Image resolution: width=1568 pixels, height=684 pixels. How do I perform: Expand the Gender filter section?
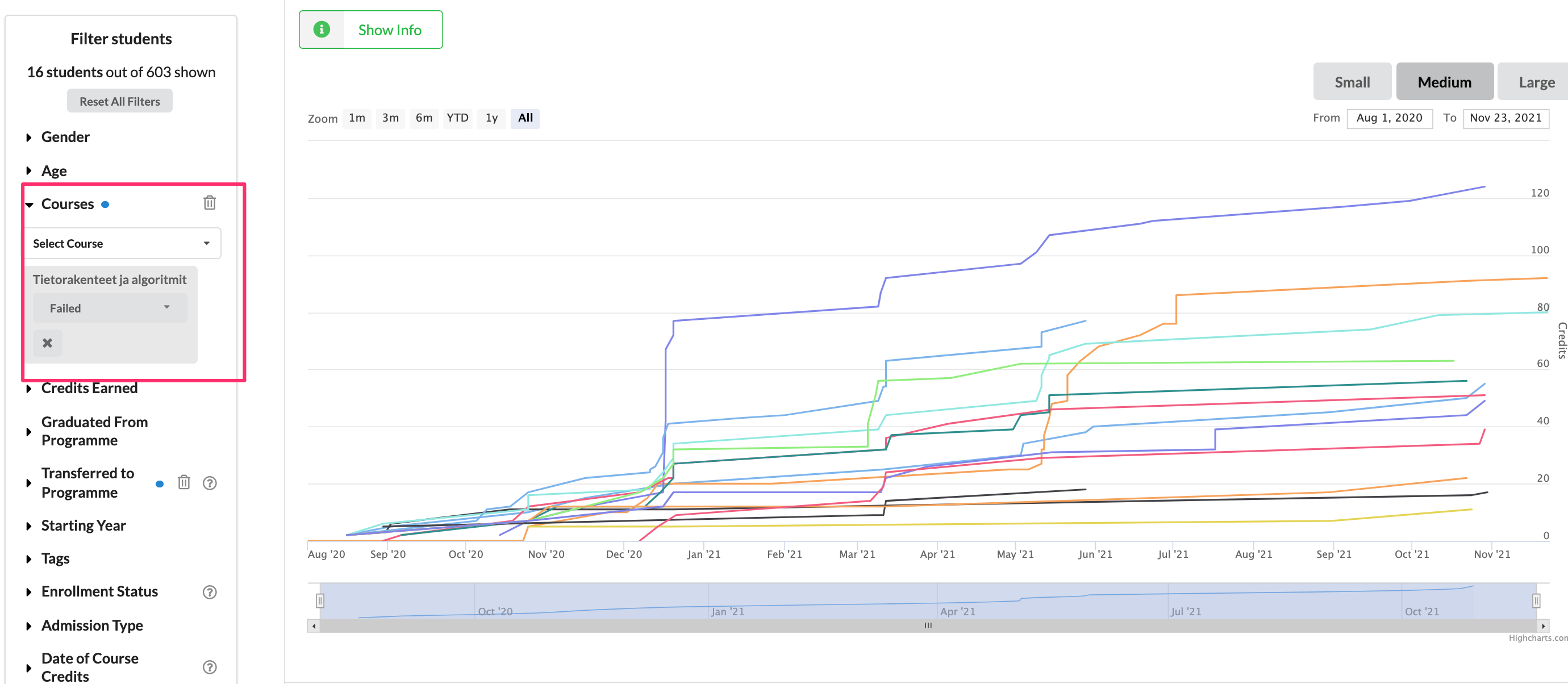point(65,137)
